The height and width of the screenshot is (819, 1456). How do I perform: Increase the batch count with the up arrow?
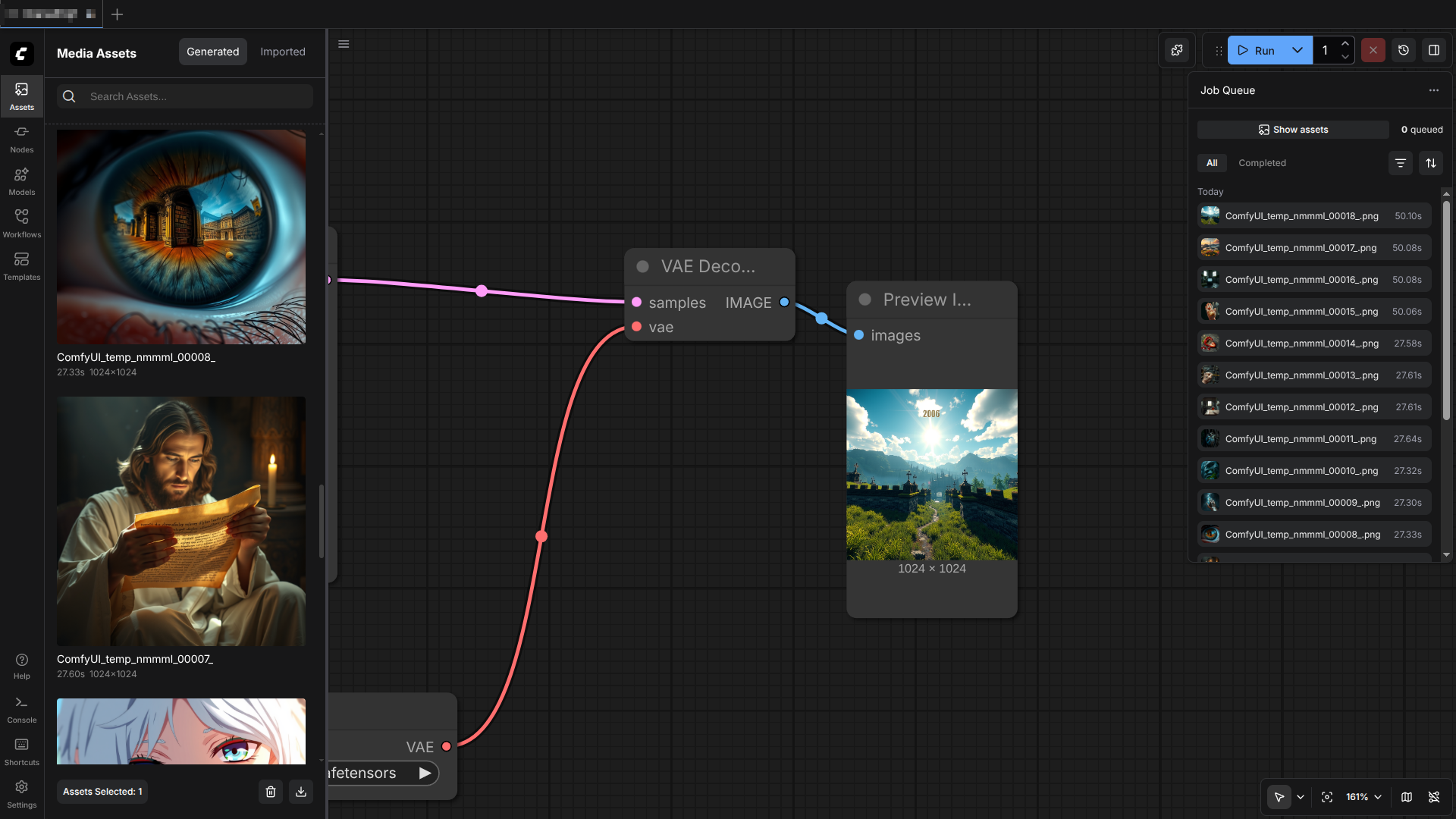coord(1345,44)
